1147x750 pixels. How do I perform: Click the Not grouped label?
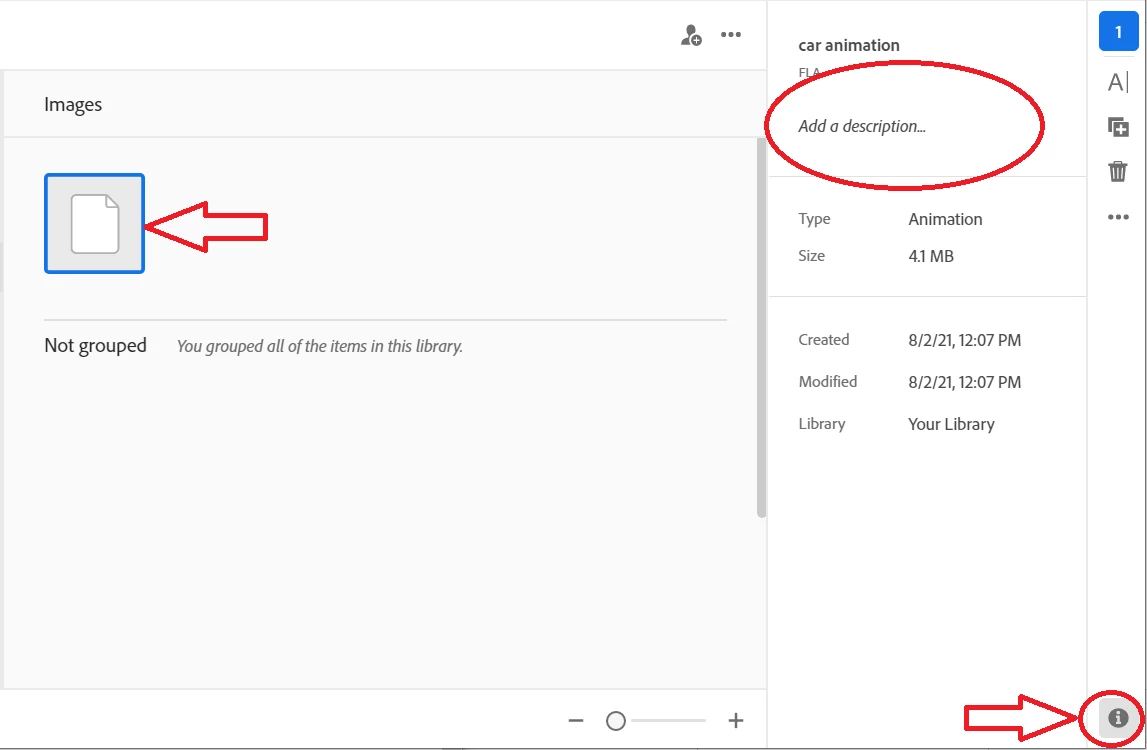[95, 345]
